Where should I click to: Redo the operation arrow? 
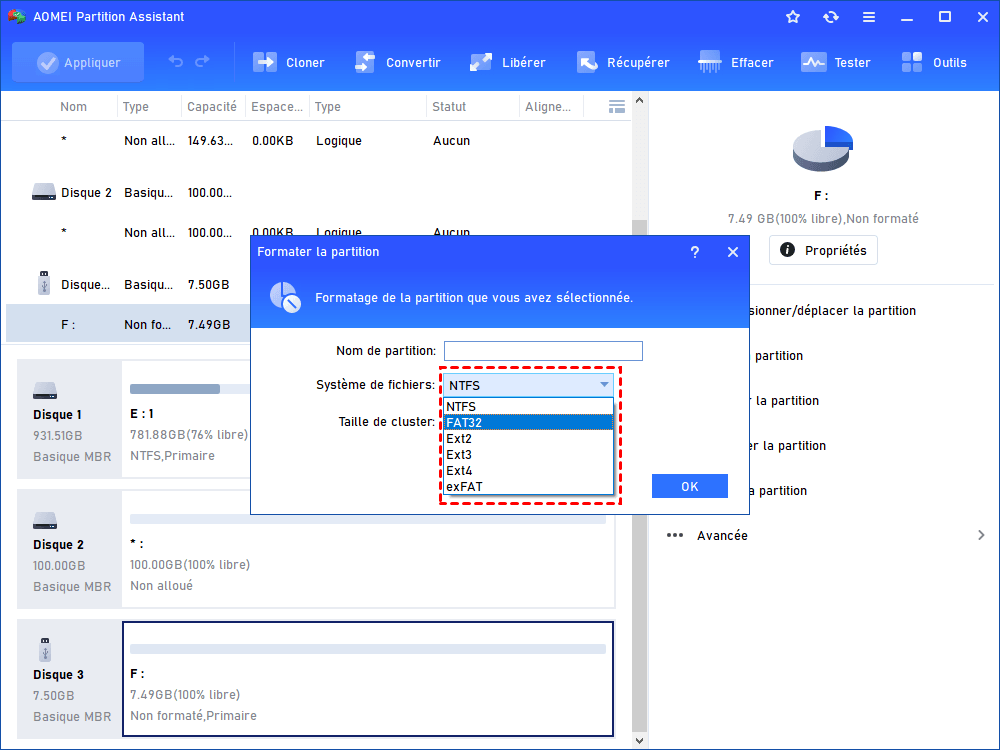[202, 62]
